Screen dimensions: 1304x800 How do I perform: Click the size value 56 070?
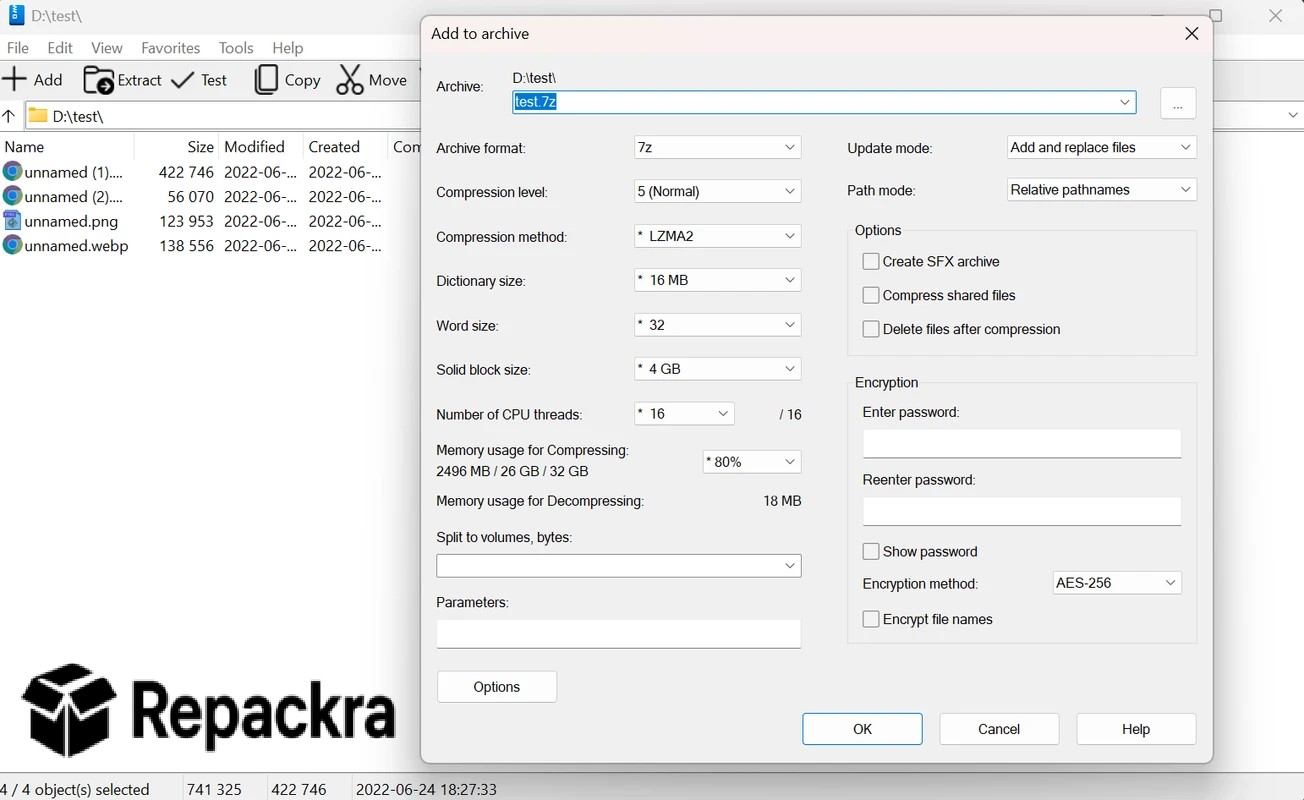pyautogui.click(x=191, y=196)
